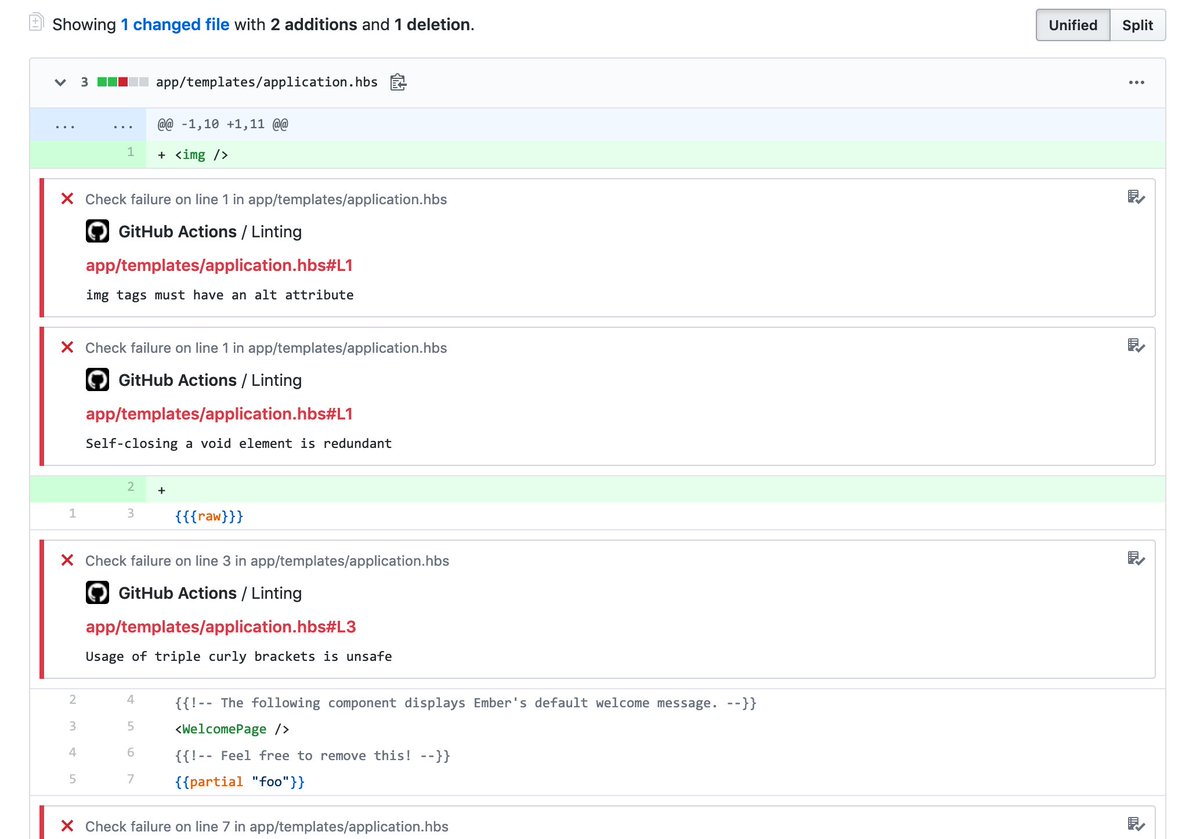The height and width of the screenshot is (839, 1200).
Task: Open application.hbs#L1 link above 'img tags must have an alt'
Action: click(219, 265)
